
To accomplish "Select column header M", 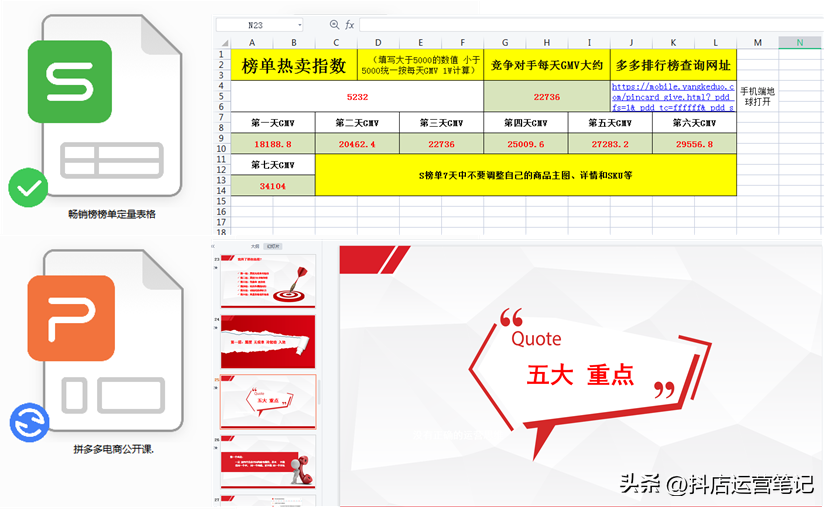I will pos(758,43).
